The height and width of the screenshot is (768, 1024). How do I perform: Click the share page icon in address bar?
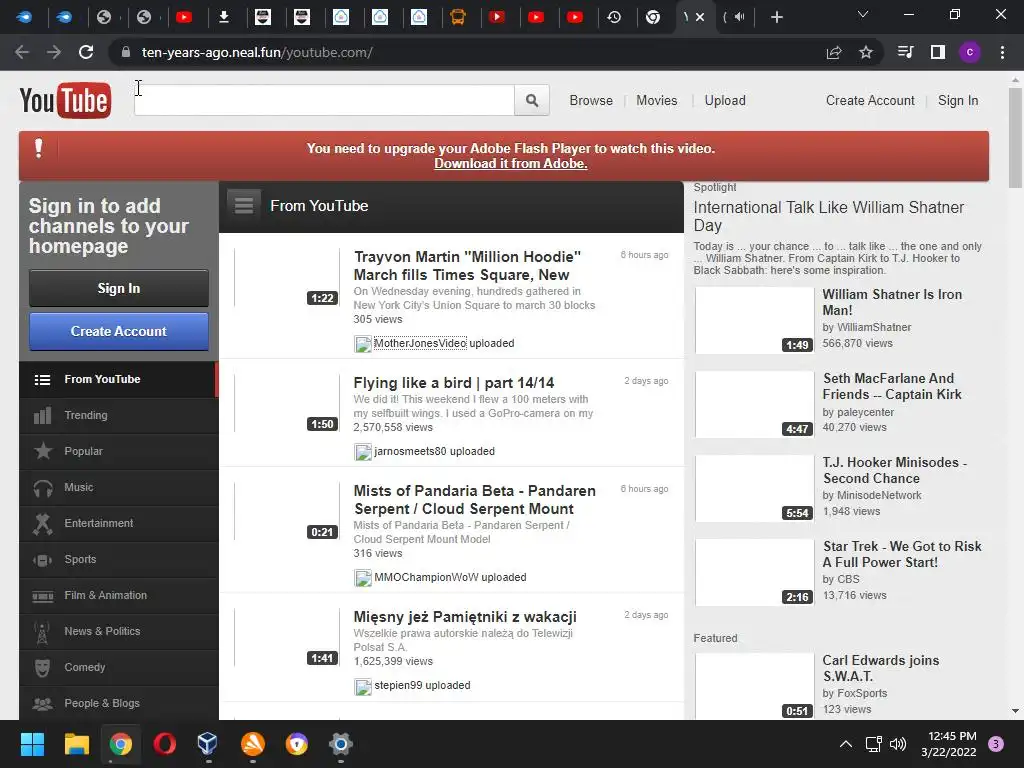click(834, 52)
